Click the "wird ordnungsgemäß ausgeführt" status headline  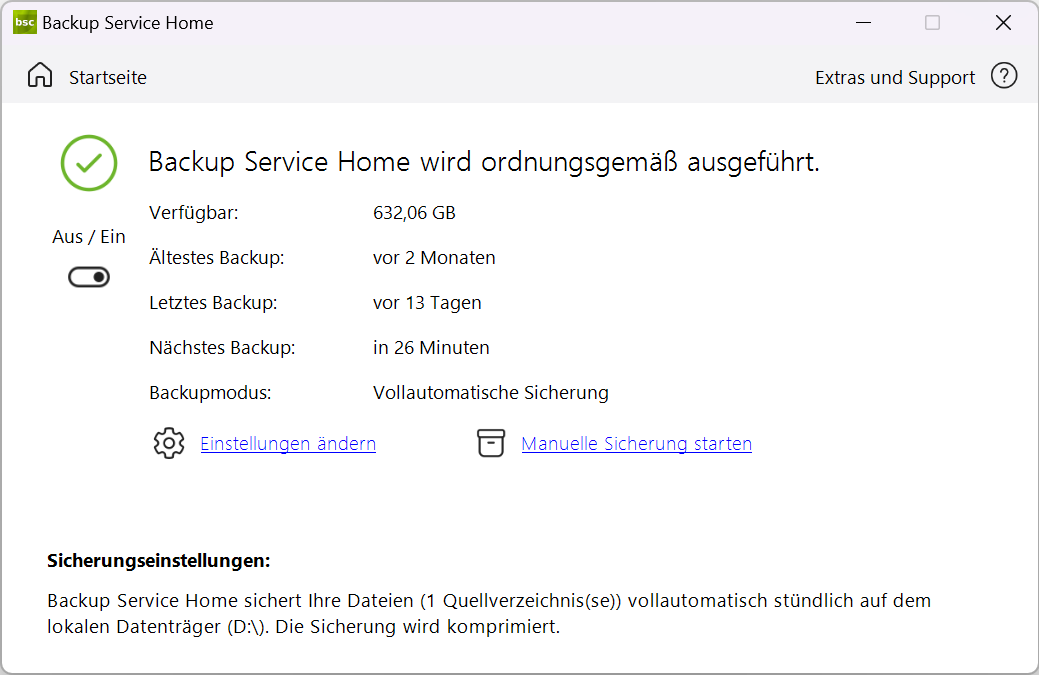point(484,162)
